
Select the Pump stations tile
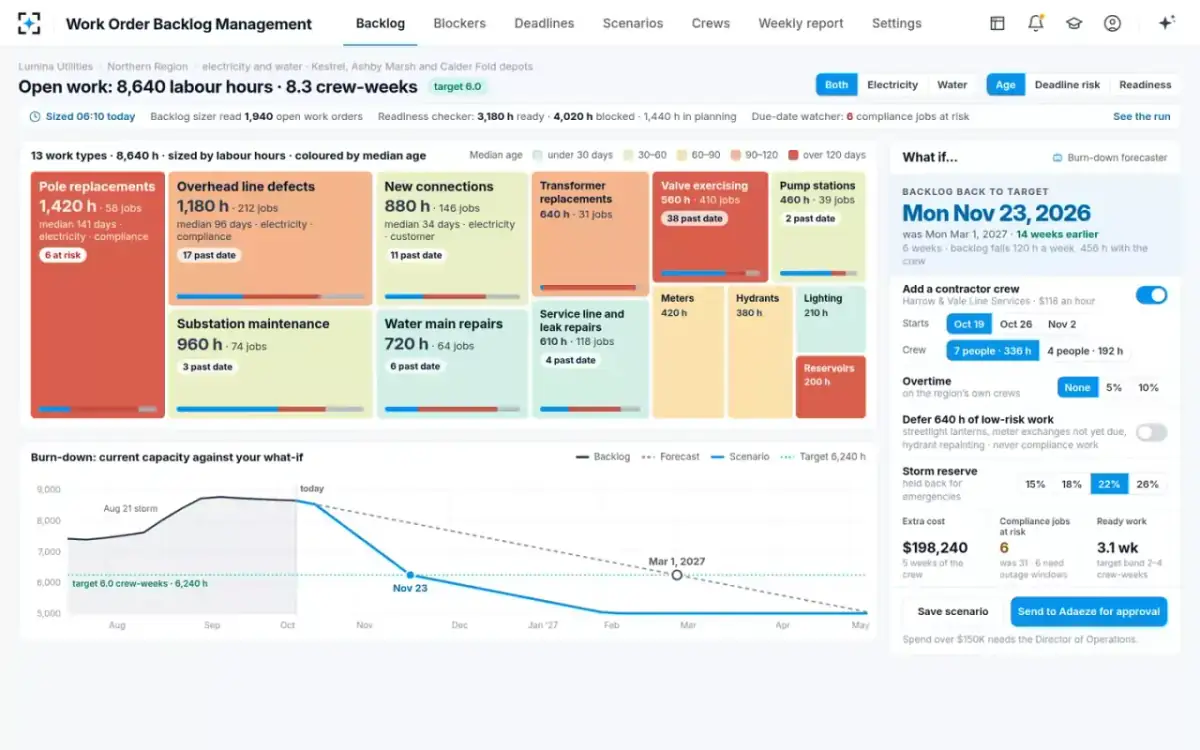(x=818, y=227)
